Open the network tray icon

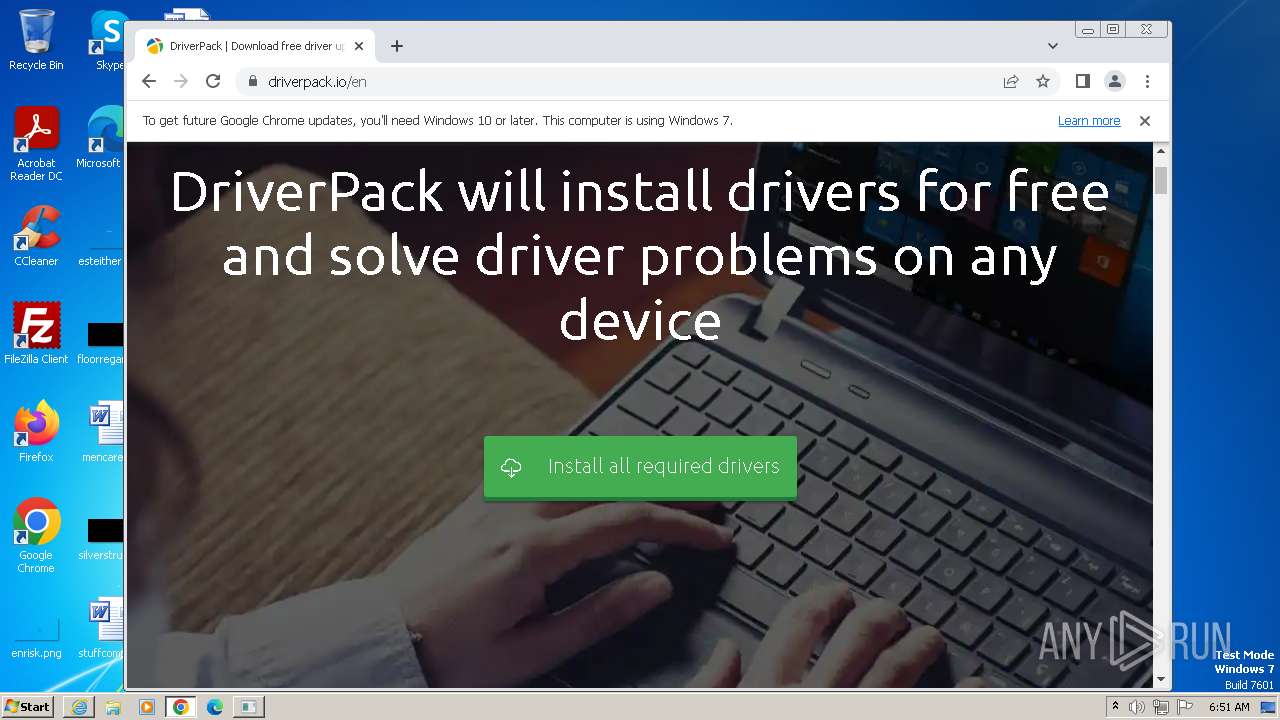[x=1160, y=707]
